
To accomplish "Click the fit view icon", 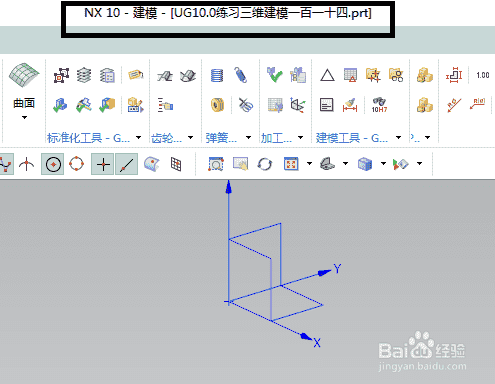I will point(291,164).
